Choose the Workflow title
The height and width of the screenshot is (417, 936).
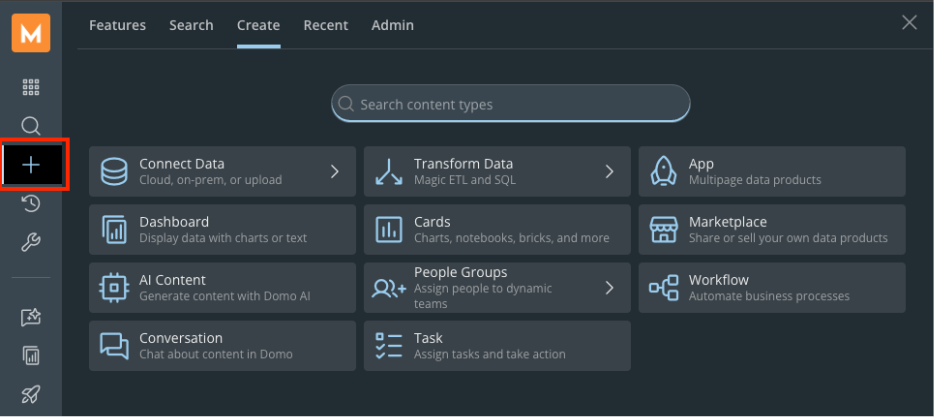(719, 280)
